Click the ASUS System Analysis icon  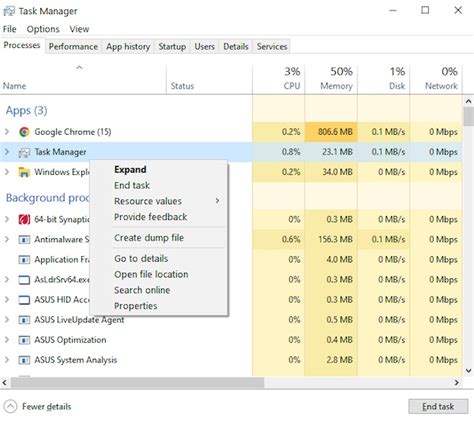(x=24, y=360)
